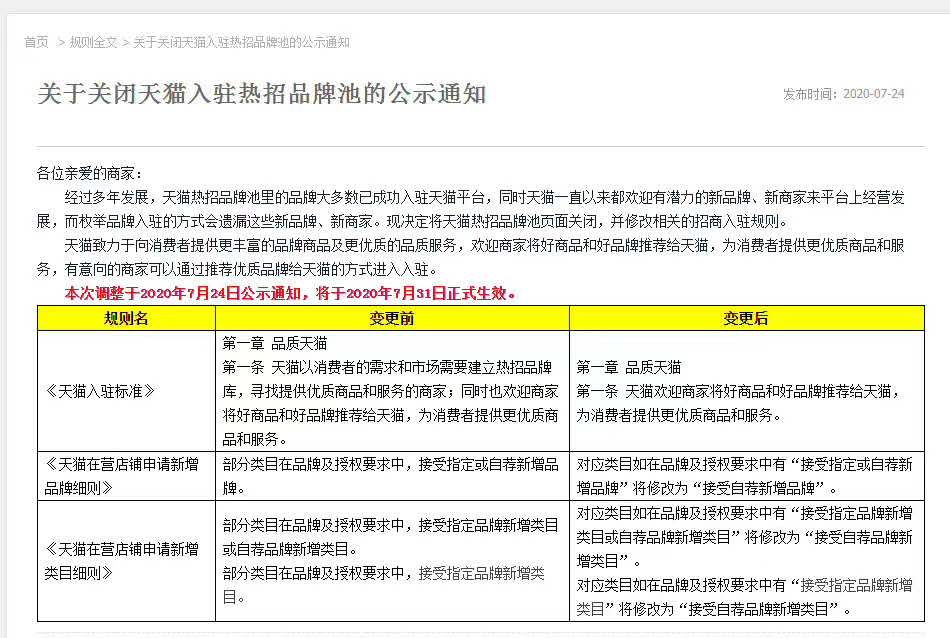Select breadcrumb 关于关闭天猫入驻热招品牌池的公示通知
950x638 pixels.
(241, 42)
